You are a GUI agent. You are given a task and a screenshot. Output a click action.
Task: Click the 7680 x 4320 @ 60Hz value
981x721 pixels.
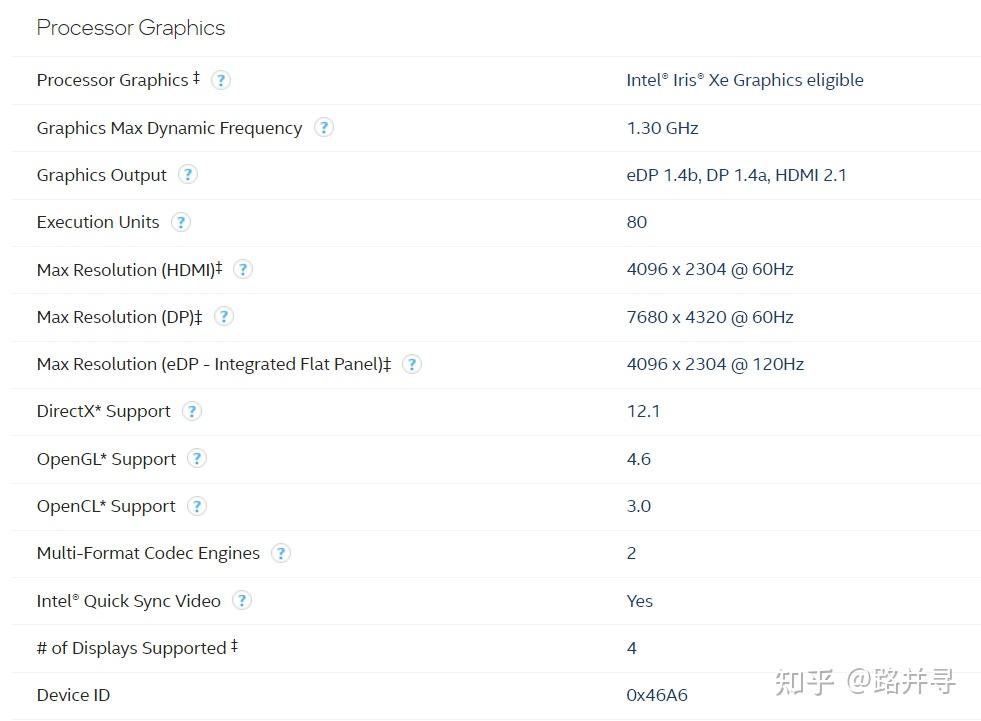coord(709,317)
